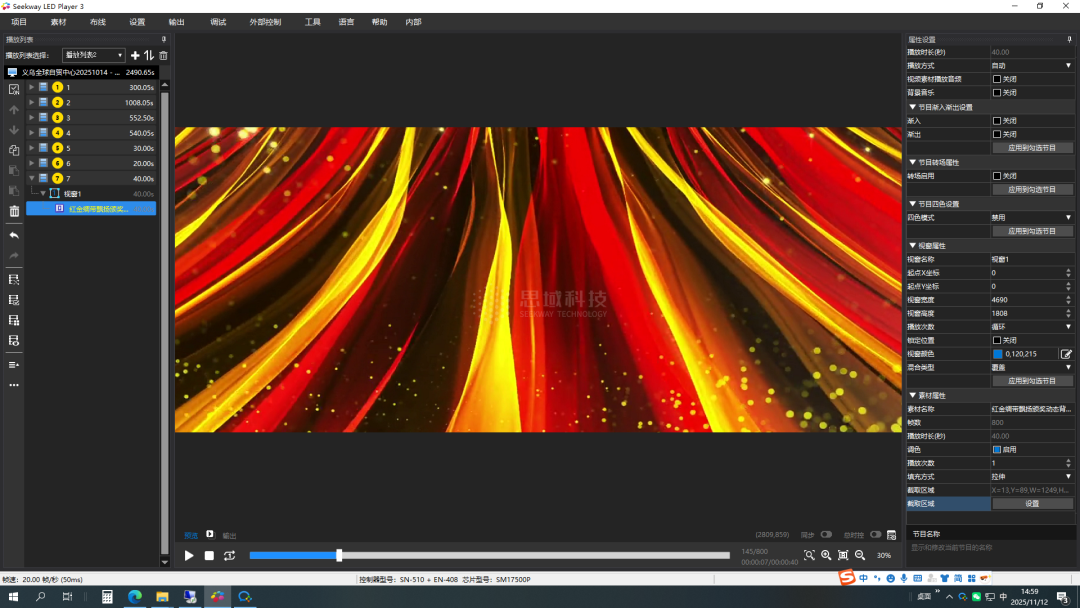The width and height of the screenshot is (1080, 608).
Task: Open the 素材 menu
Action: coord(58,22)
